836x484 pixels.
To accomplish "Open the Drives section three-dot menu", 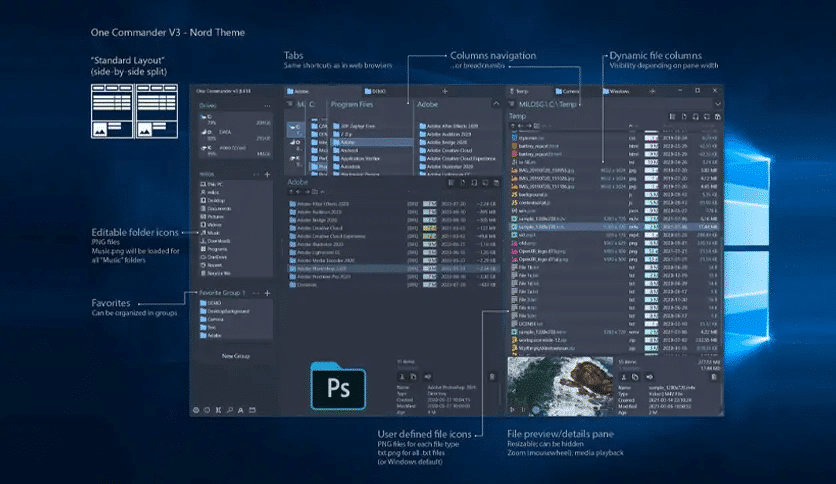I will [267, 106].
